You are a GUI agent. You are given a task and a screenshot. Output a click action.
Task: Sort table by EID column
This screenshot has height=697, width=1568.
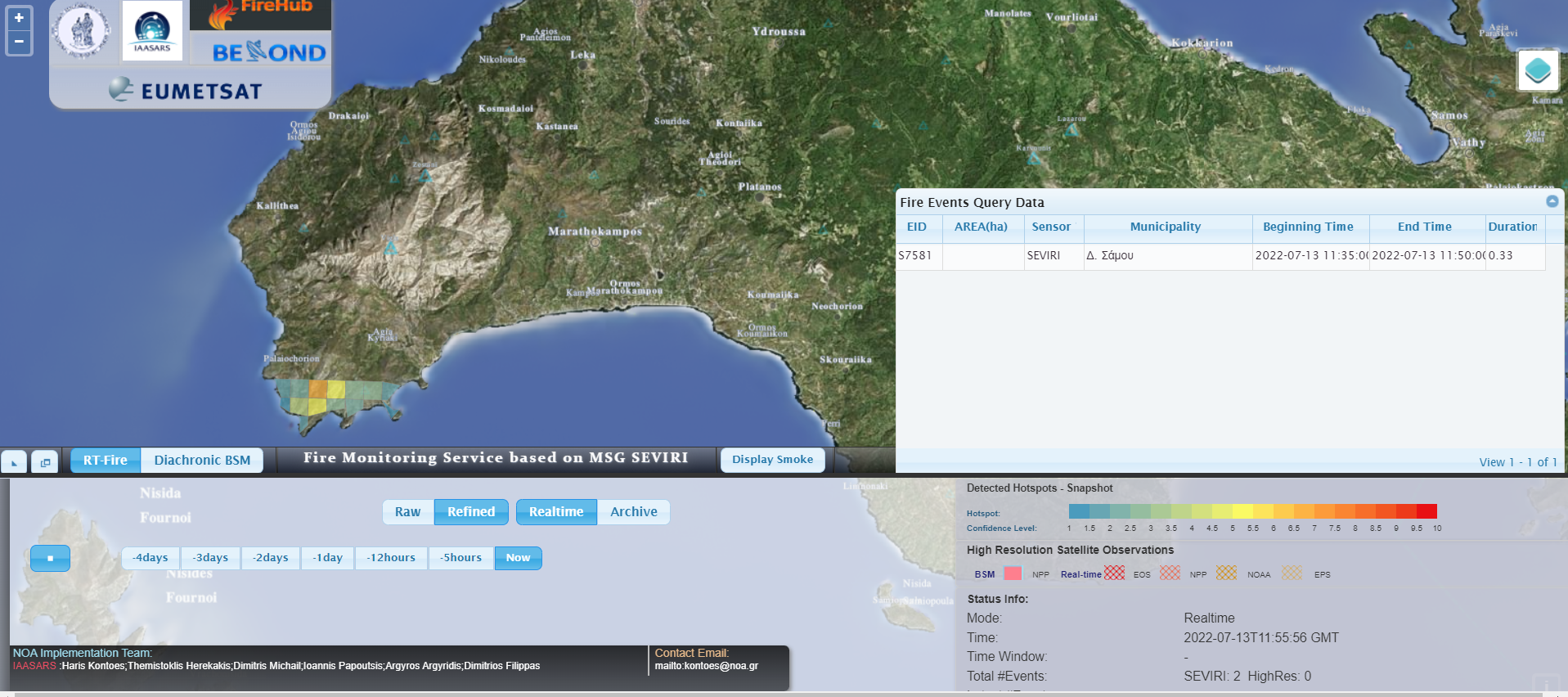pyautogui.click(x=917, y=227)
